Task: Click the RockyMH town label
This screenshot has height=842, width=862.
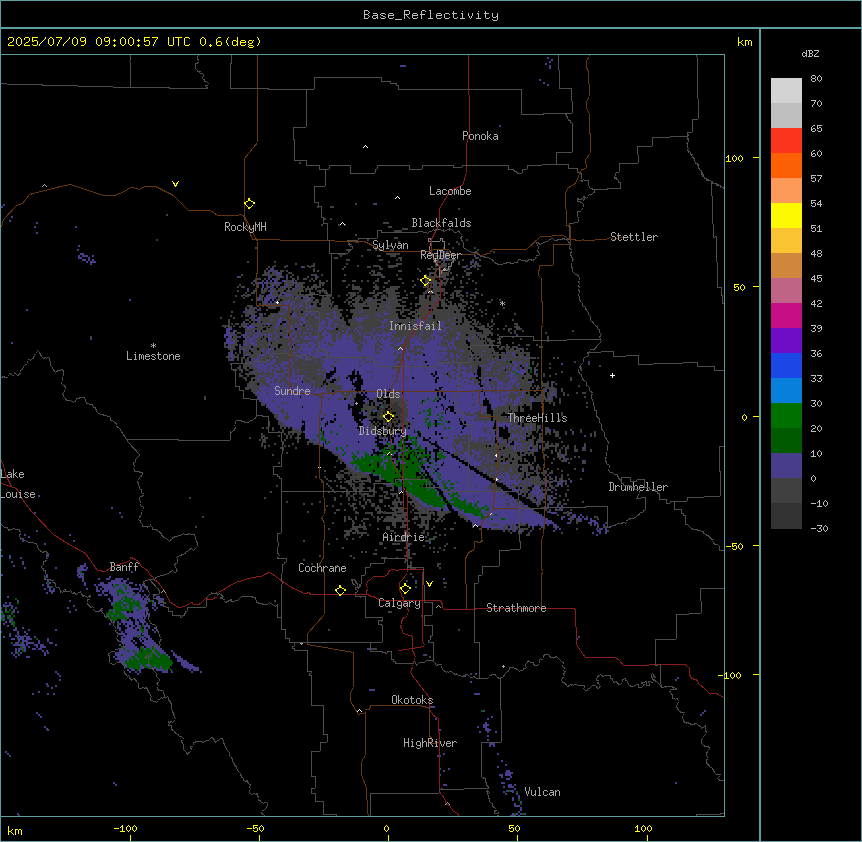Action: pos(245,227)
